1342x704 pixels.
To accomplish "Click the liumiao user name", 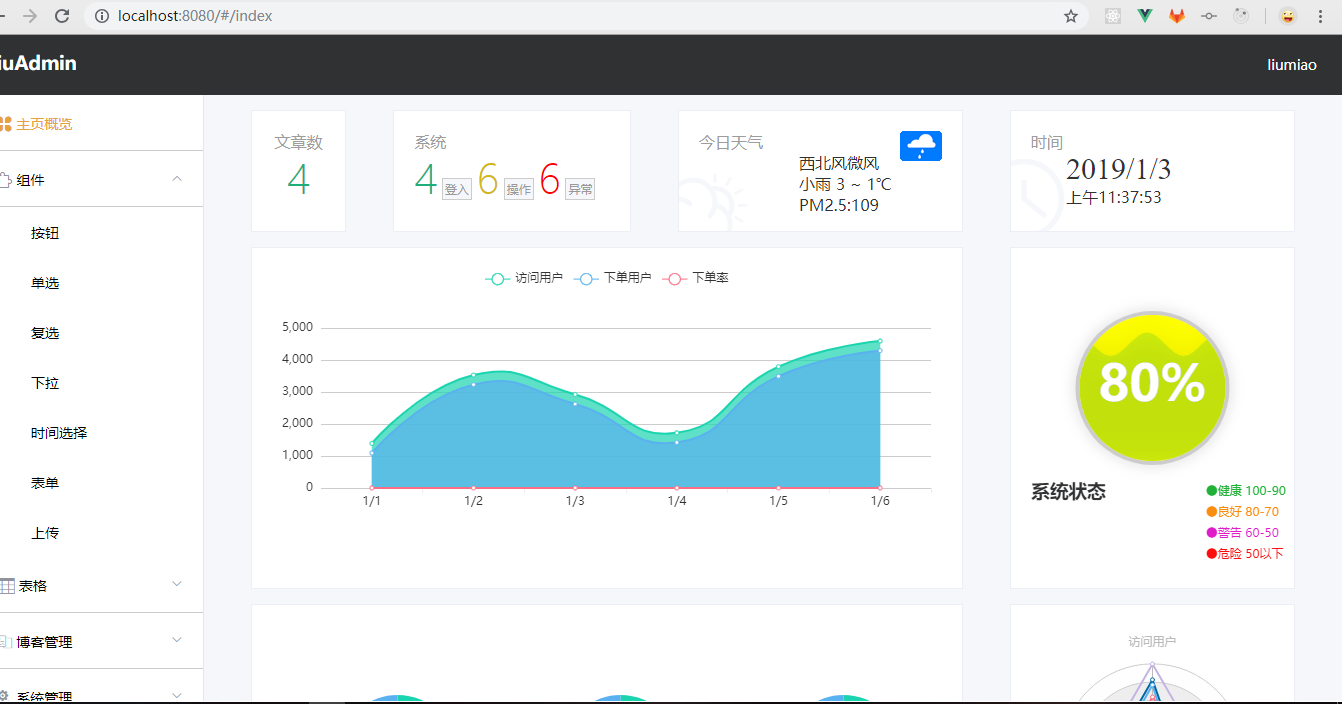I will pos(1291,64).
